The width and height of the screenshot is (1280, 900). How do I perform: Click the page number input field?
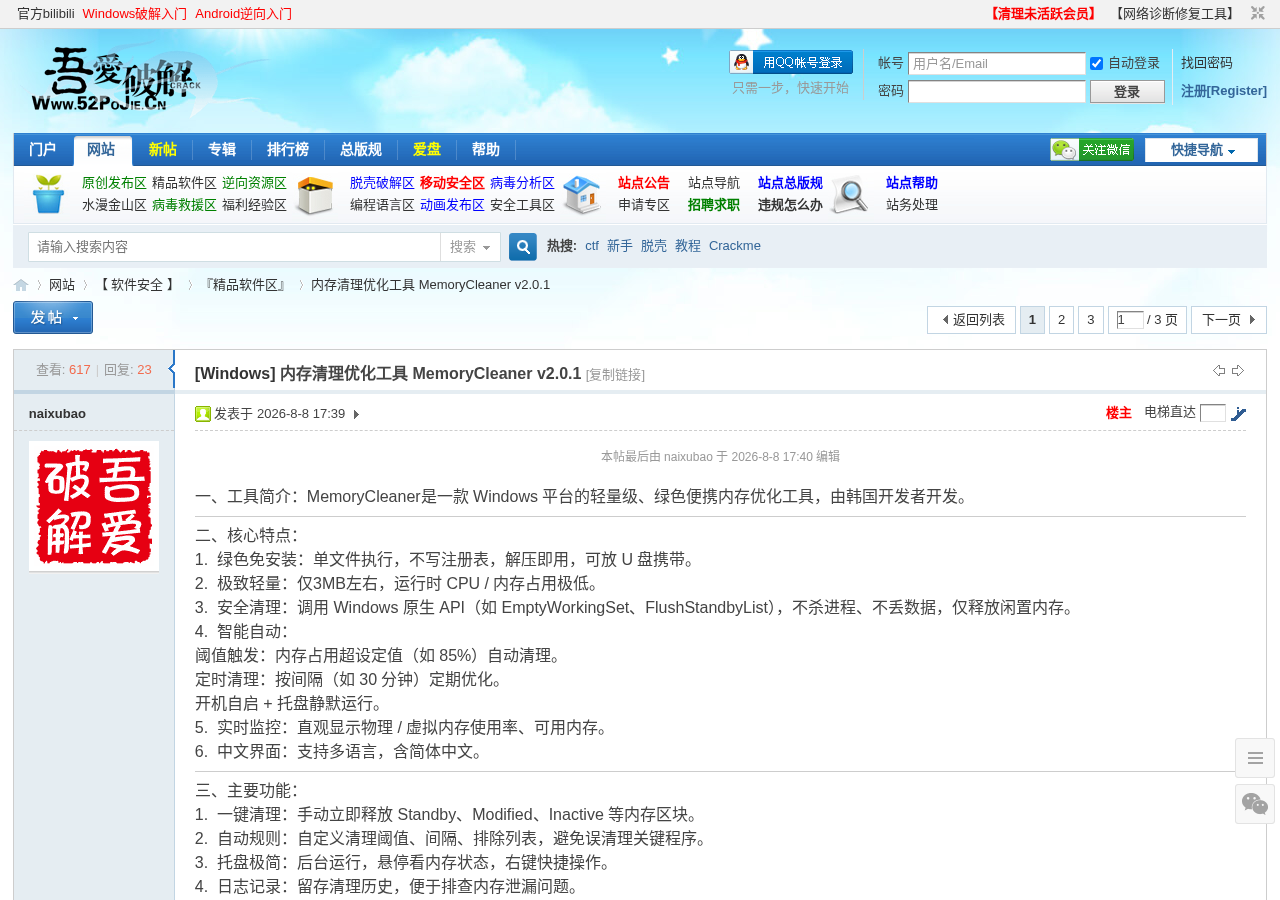click(x=1130, y=320)
